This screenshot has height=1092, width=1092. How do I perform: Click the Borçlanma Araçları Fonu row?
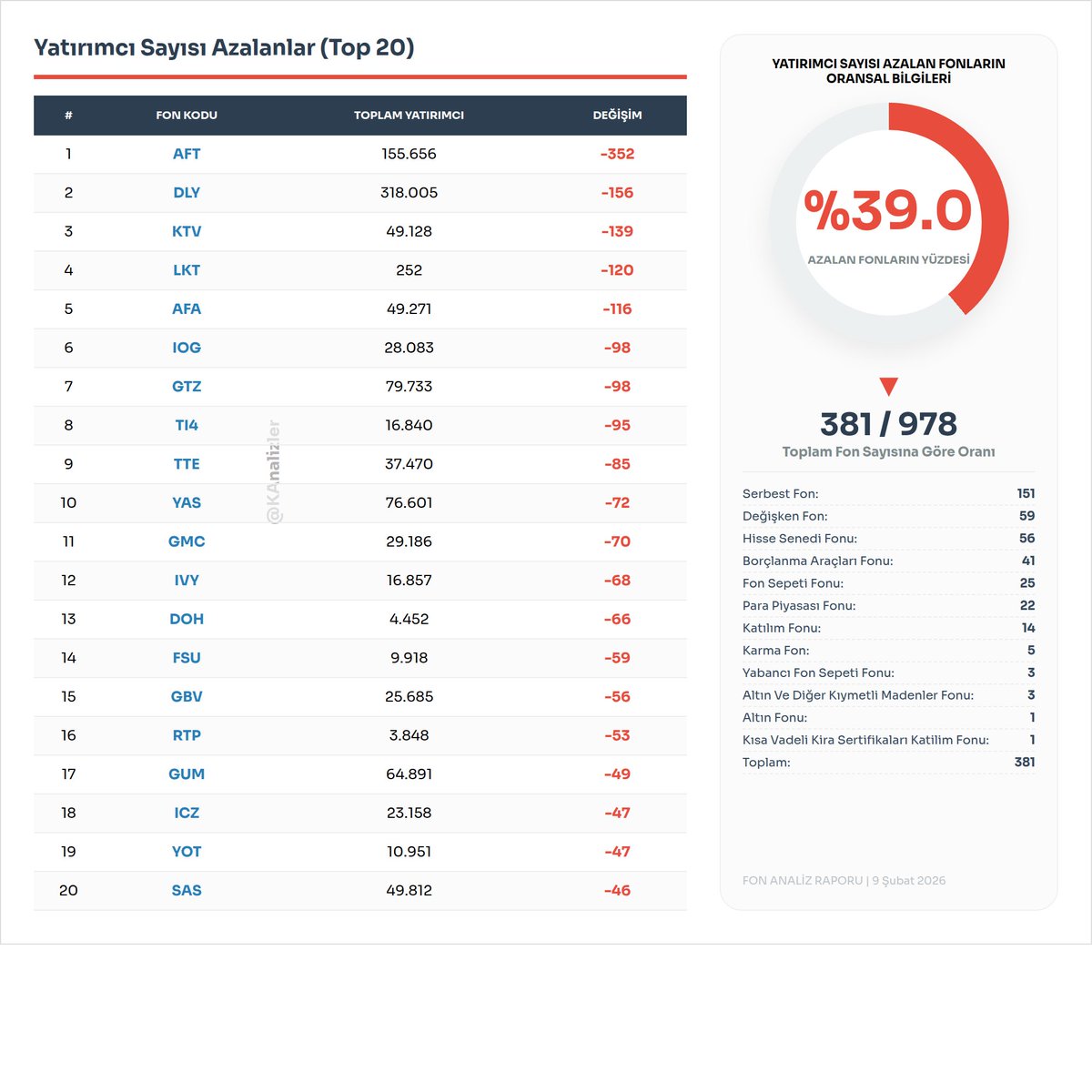889,561
